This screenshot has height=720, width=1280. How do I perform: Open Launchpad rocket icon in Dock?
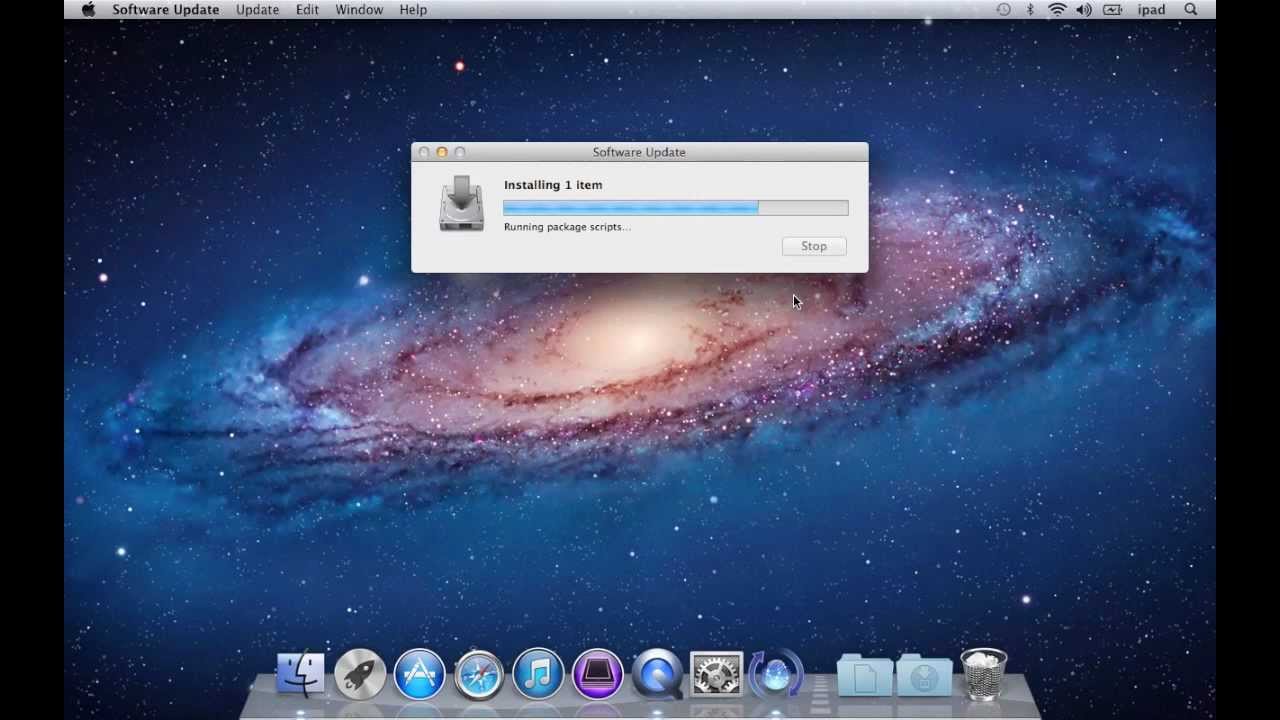click(360, 674)
